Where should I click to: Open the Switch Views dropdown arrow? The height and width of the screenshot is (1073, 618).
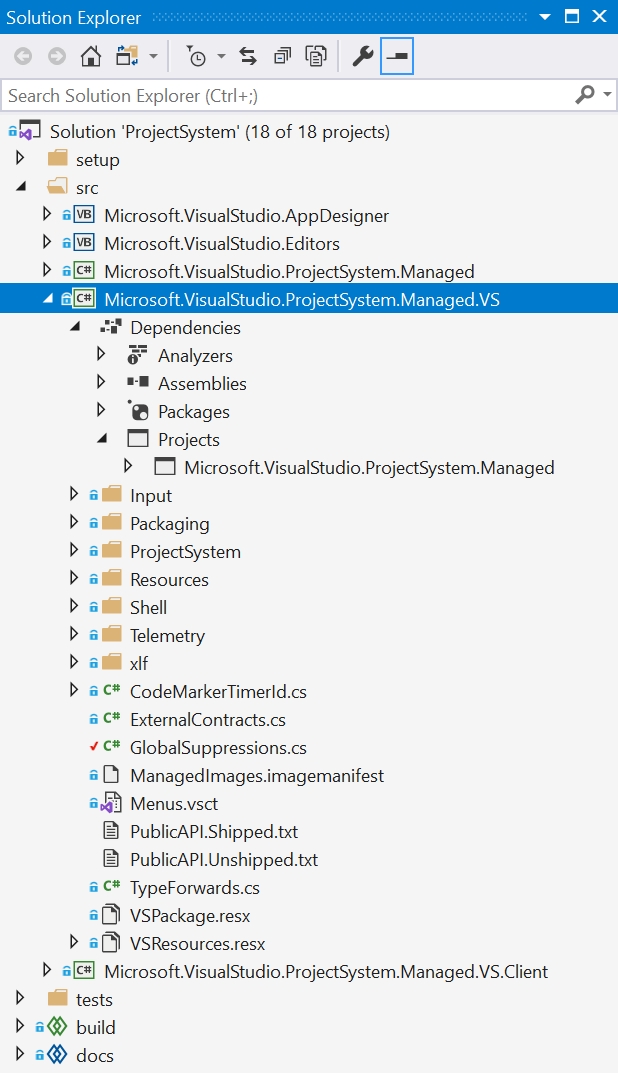(x=153, y=56)
